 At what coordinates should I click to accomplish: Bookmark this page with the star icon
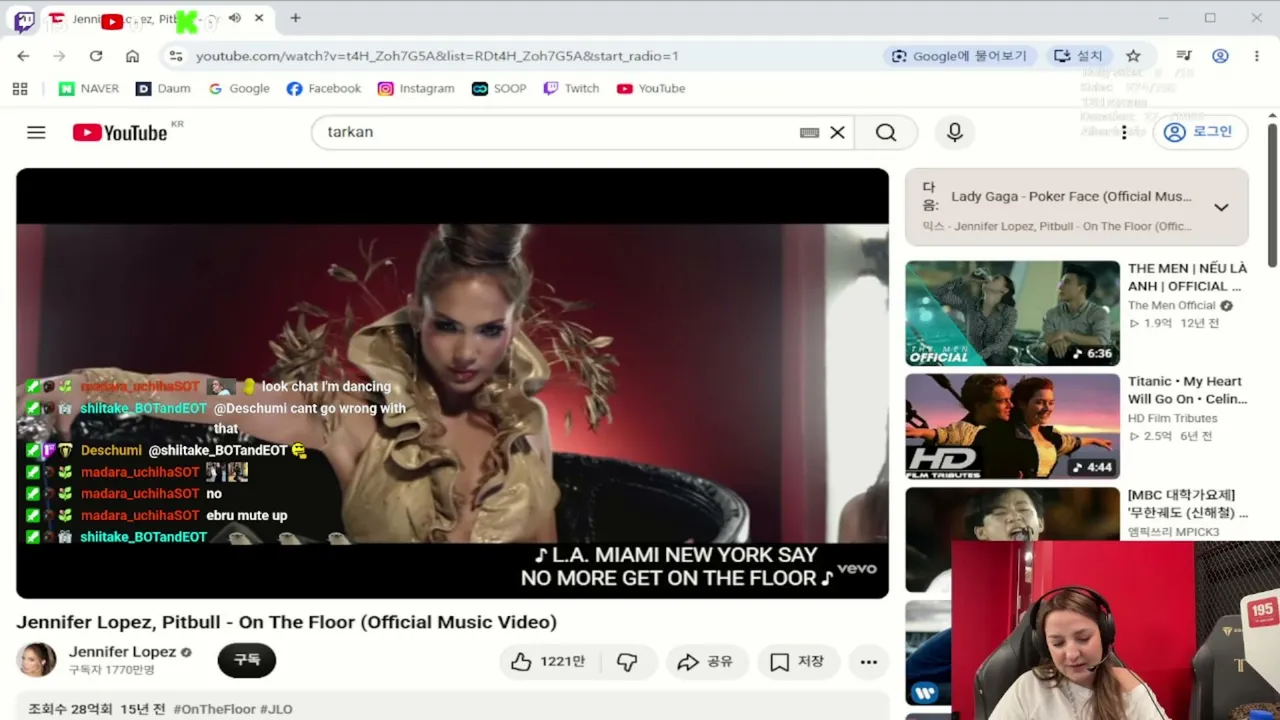(1133, 56)
